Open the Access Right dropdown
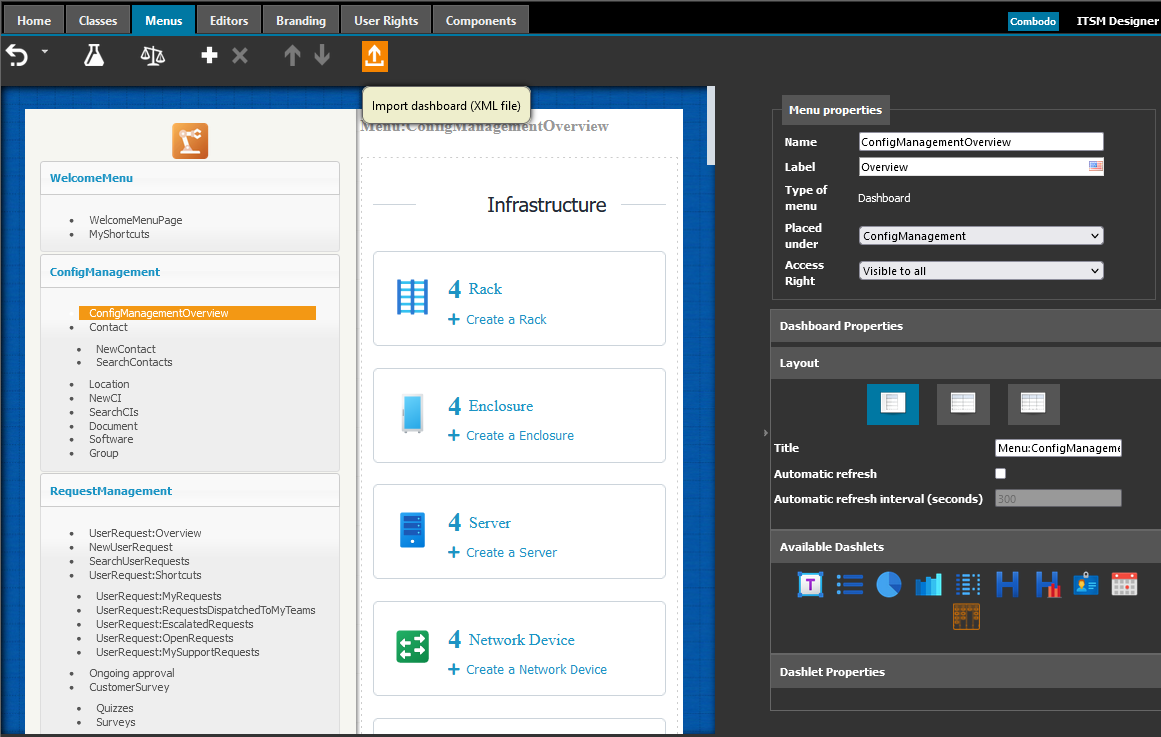The height and width of the screenshot is (737, 1161). [x=980, y=271]
